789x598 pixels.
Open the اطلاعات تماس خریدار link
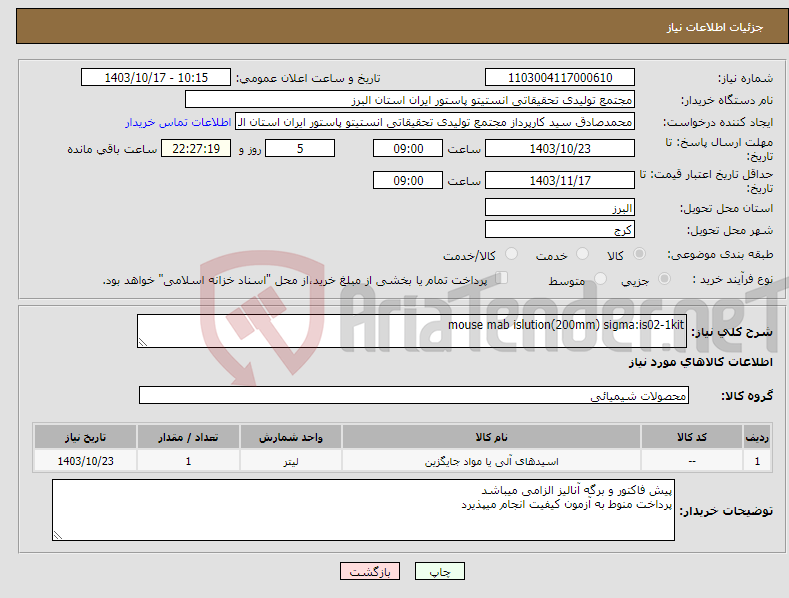(x=178, y=122)
